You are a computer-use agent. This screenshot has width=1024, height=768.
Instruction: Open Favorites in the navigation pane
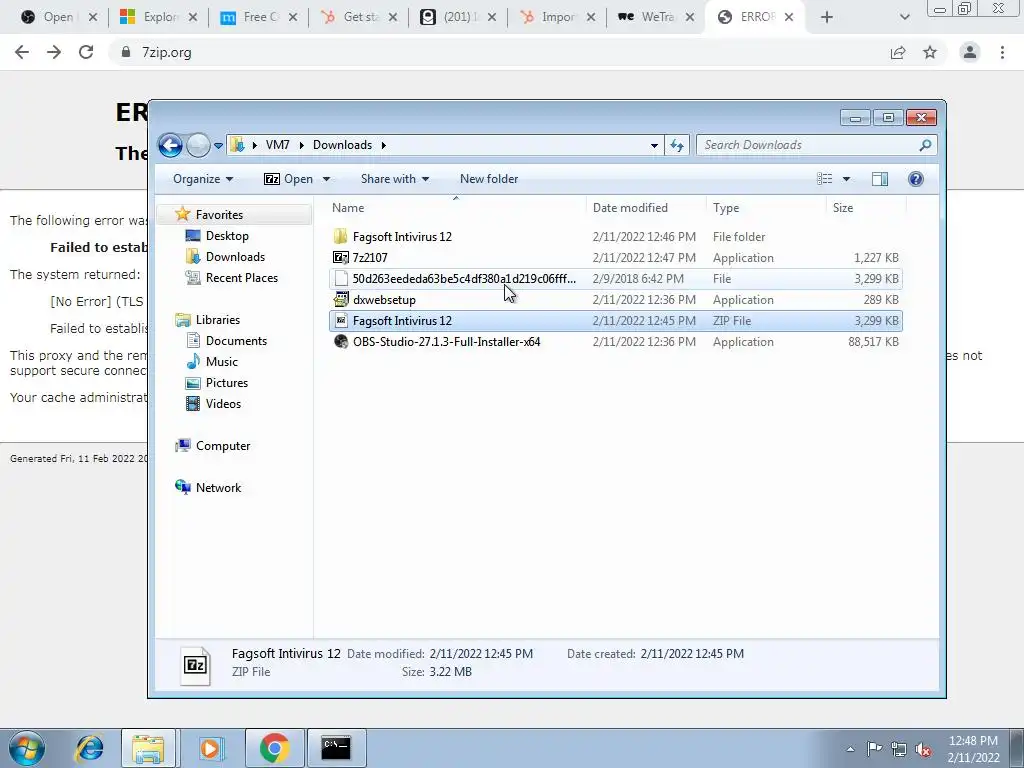[219, 215]
